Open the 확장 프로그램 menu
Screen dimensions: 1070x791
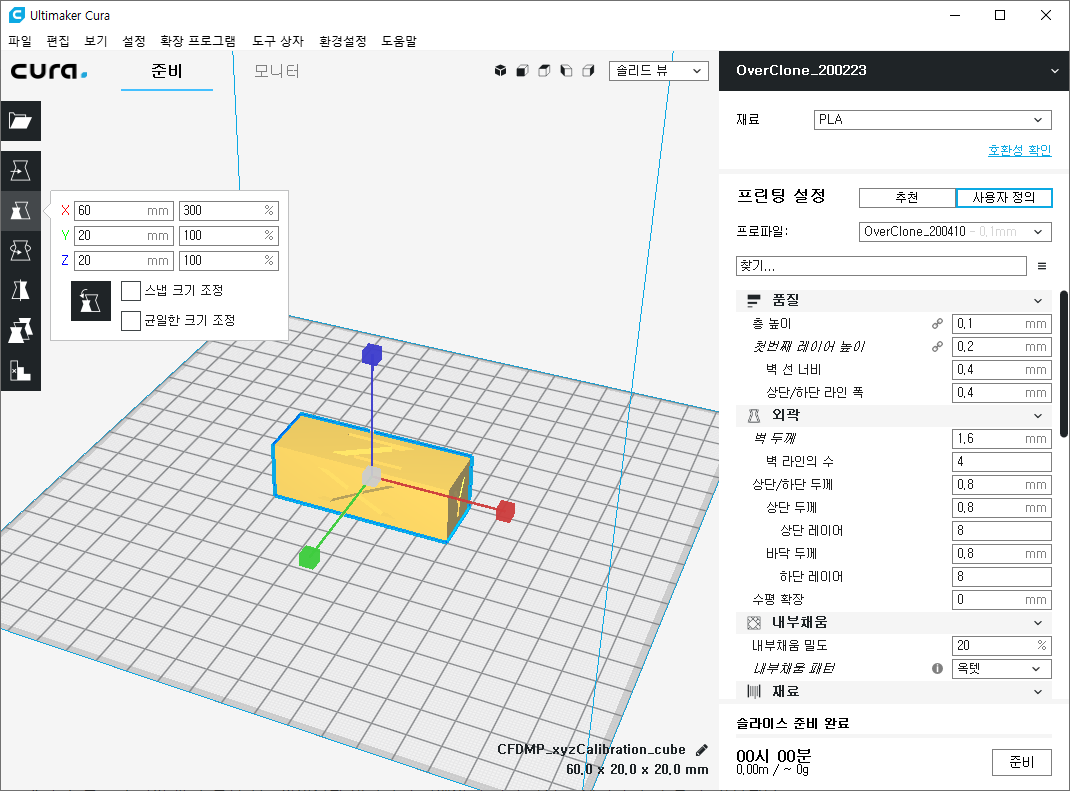[198, 41]
